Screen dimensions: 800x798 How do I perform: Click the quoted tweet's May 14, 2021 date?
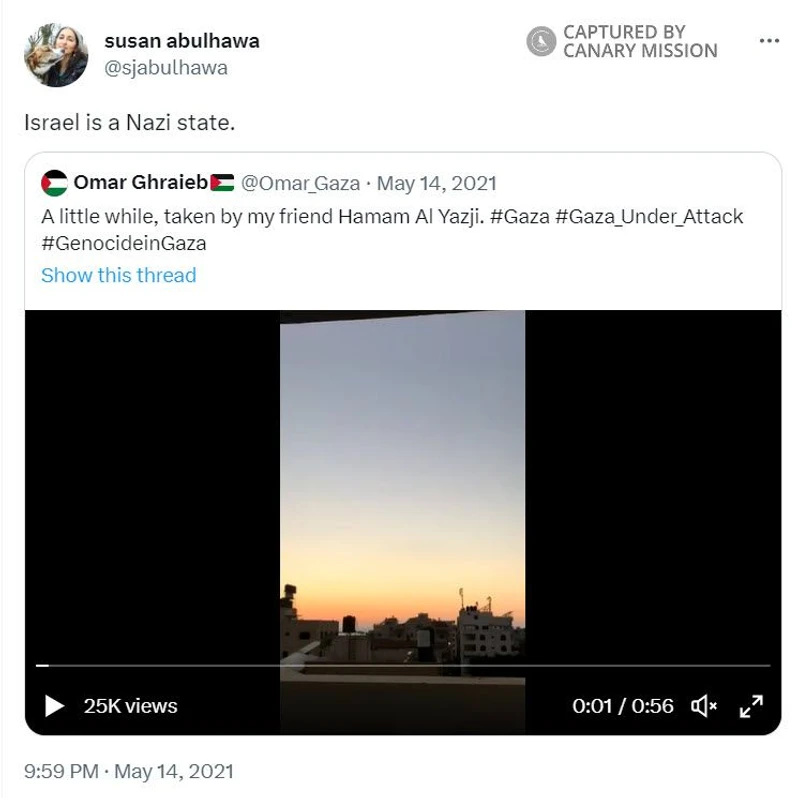[437, 184]
